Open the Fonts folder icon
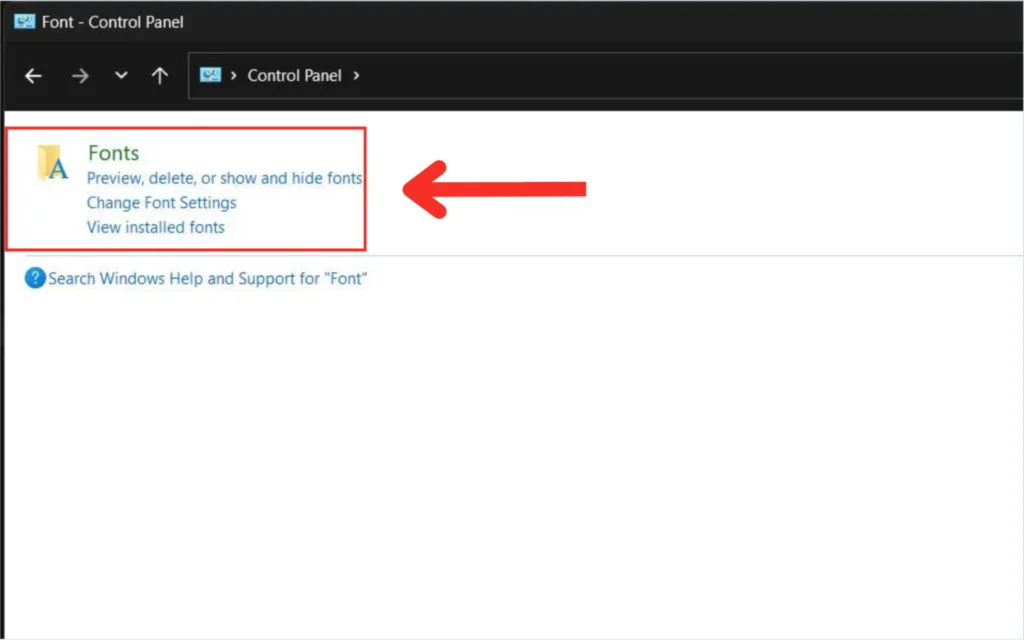 tap(52, 162)
